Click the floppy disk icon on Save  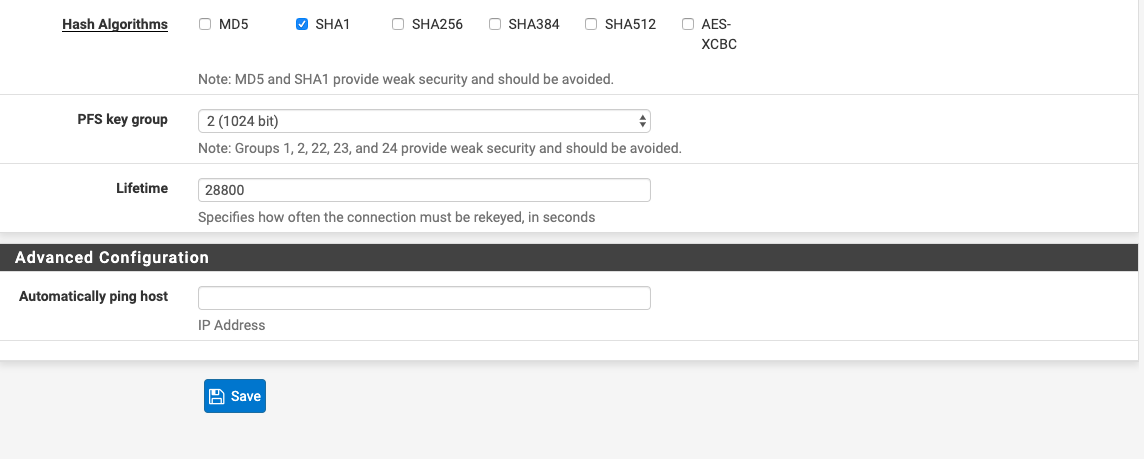[x=217, y=396]
